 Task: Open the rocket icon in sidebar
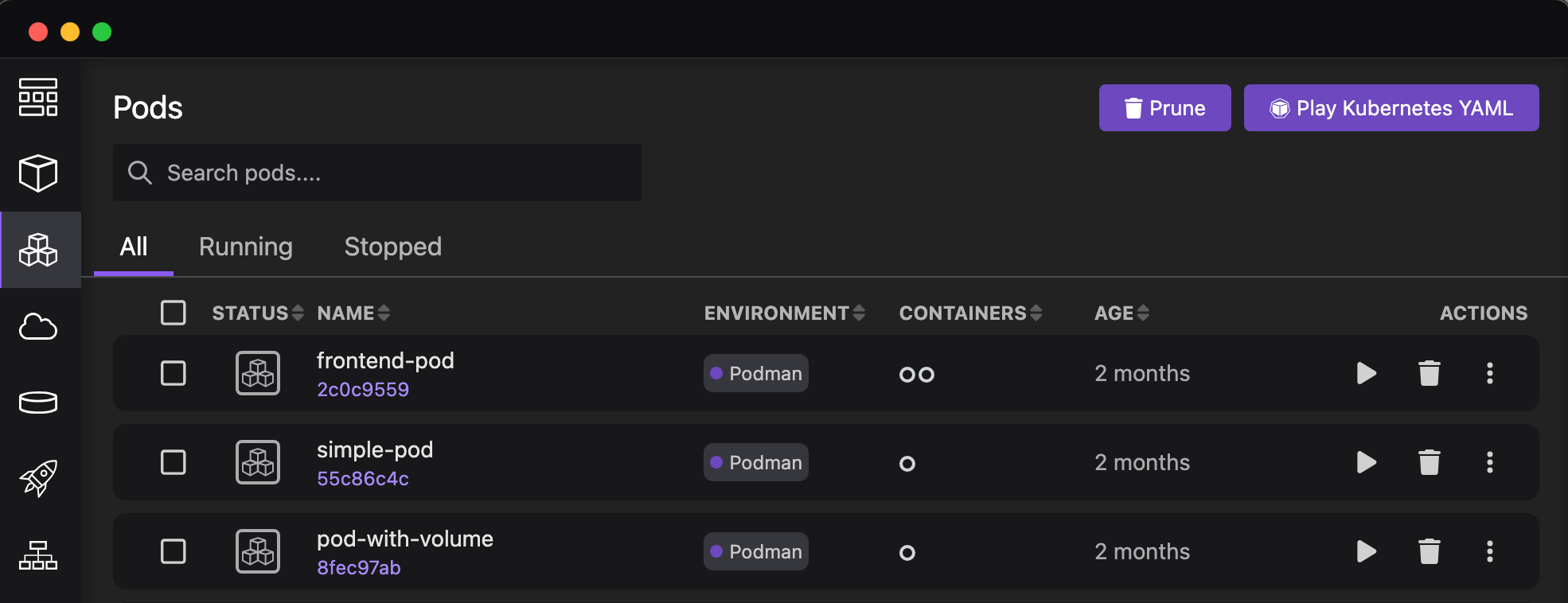[x=38, y=478]
